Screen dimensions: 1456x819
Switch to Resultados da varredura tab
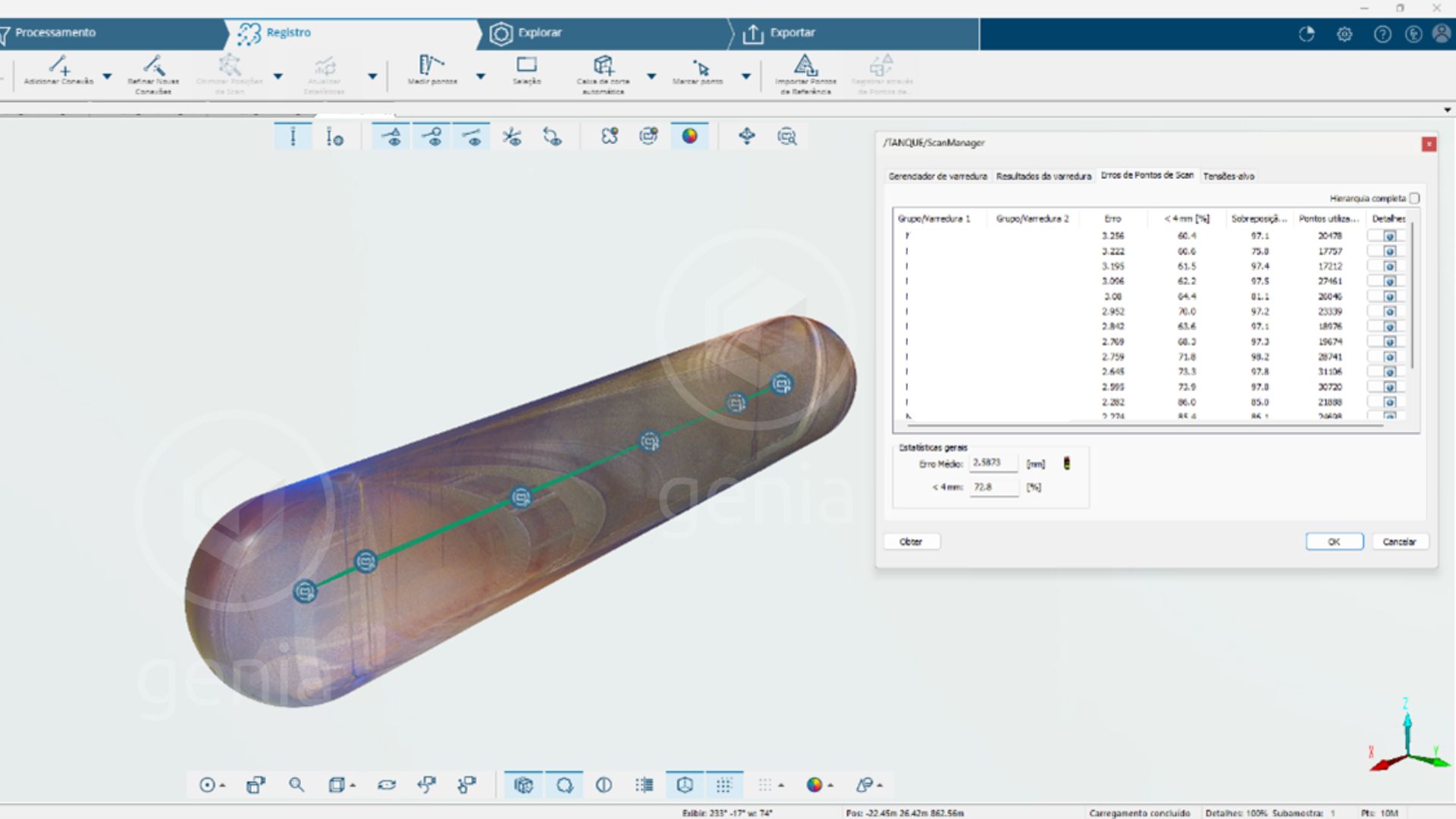1043,176
